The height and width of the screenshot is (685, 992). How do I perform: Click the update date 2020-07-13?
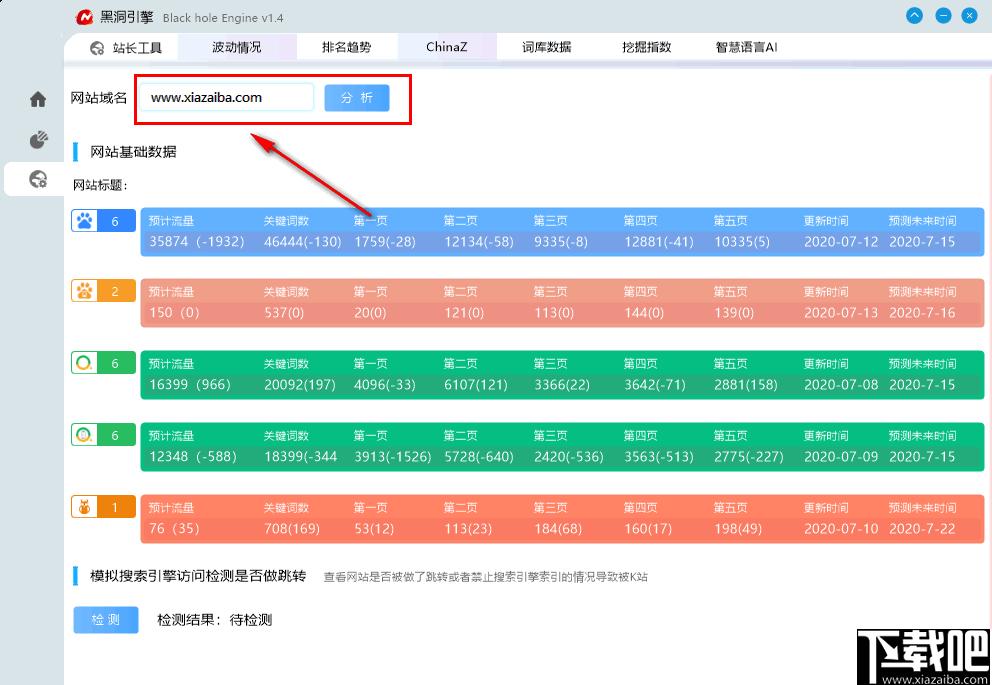(841, 312)
